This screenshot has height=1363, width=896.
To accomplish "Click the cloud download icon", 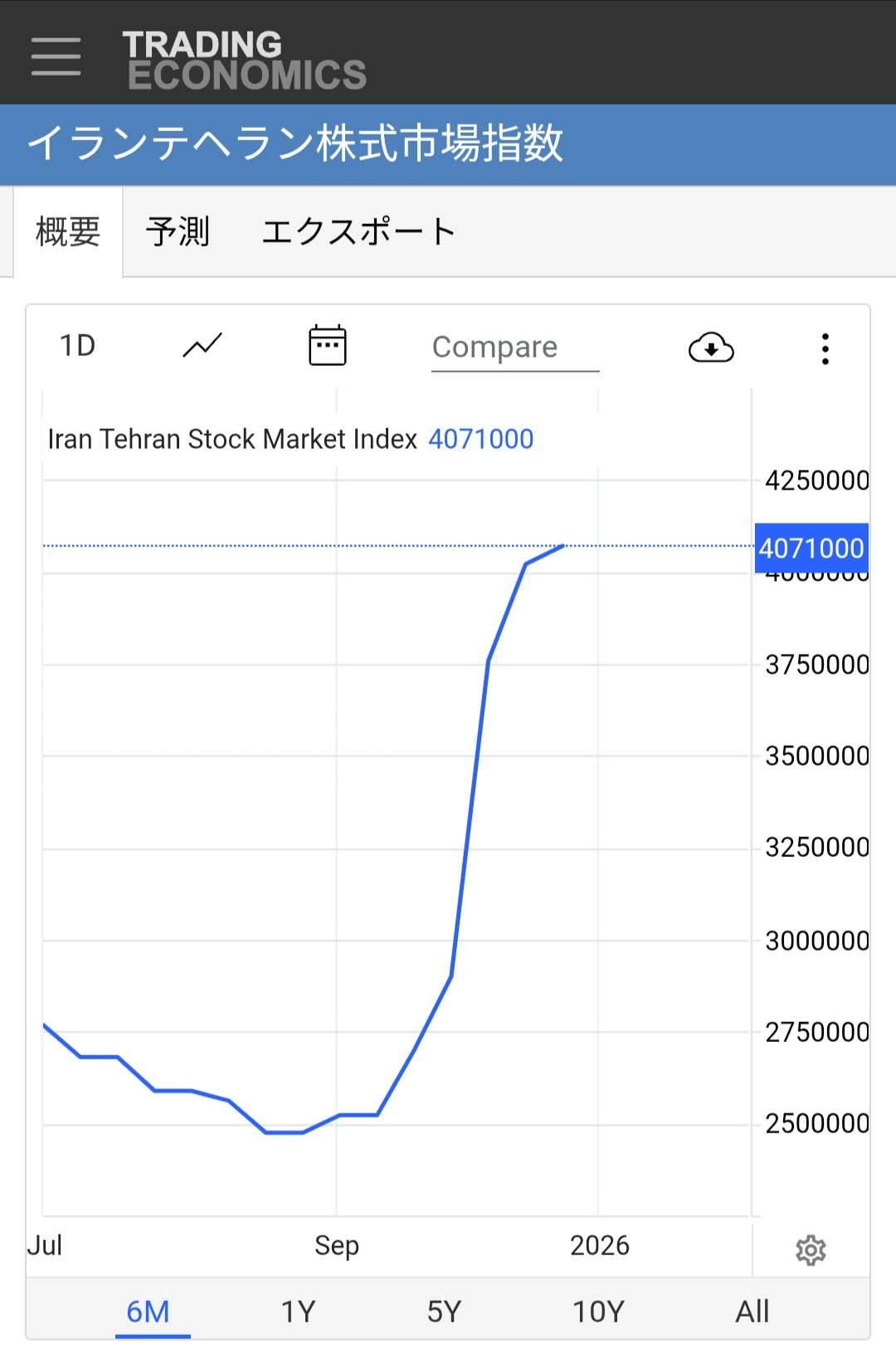I will [x=711, y=348].
